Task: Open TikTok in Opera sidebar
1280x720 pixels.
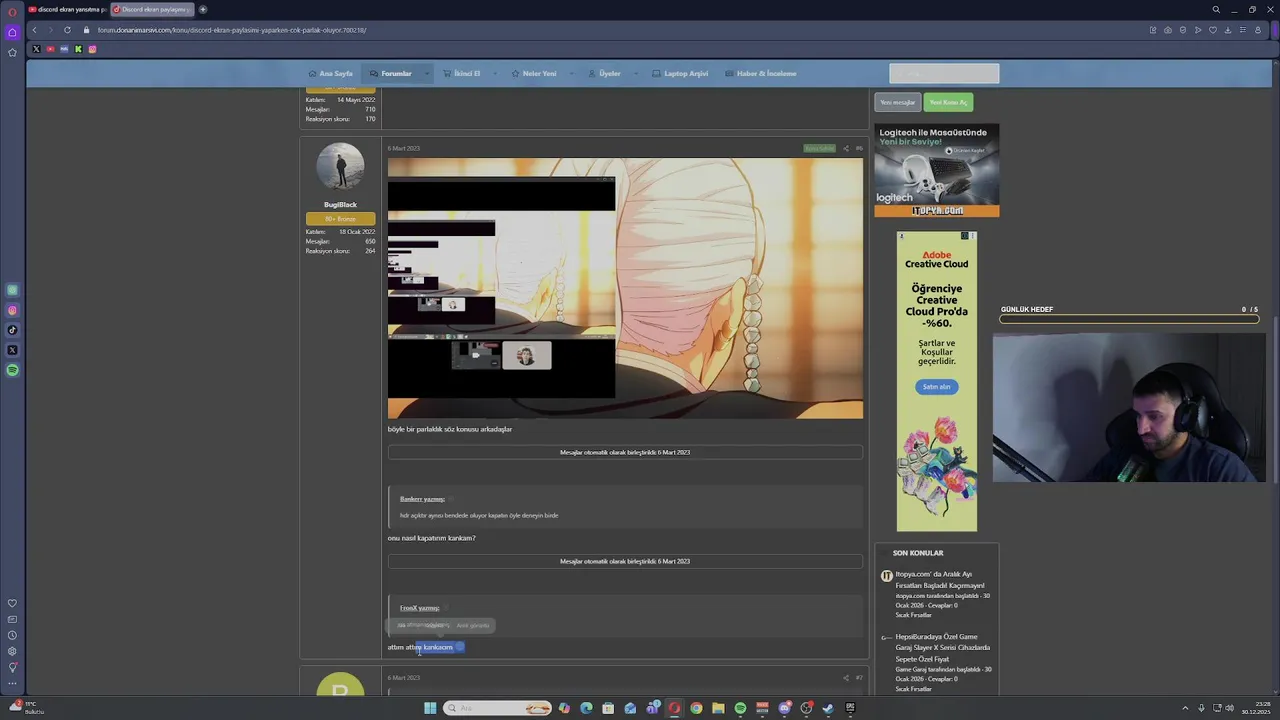Action: point(12,330)
